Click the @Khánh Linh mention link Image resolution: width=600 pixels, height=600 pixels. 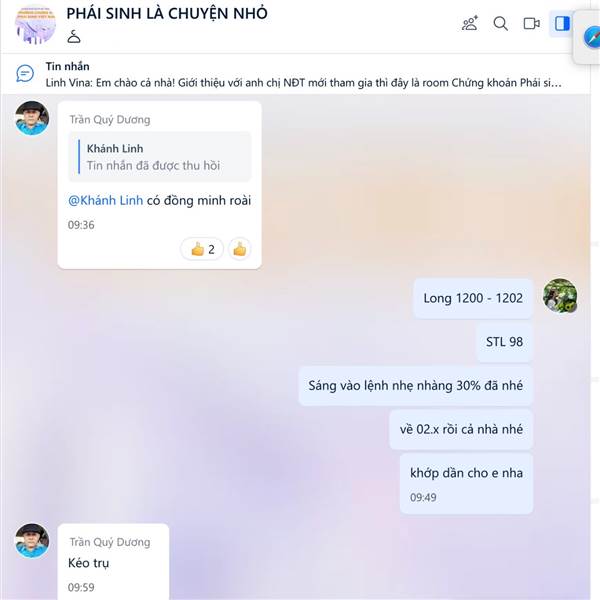coord(106,200)
